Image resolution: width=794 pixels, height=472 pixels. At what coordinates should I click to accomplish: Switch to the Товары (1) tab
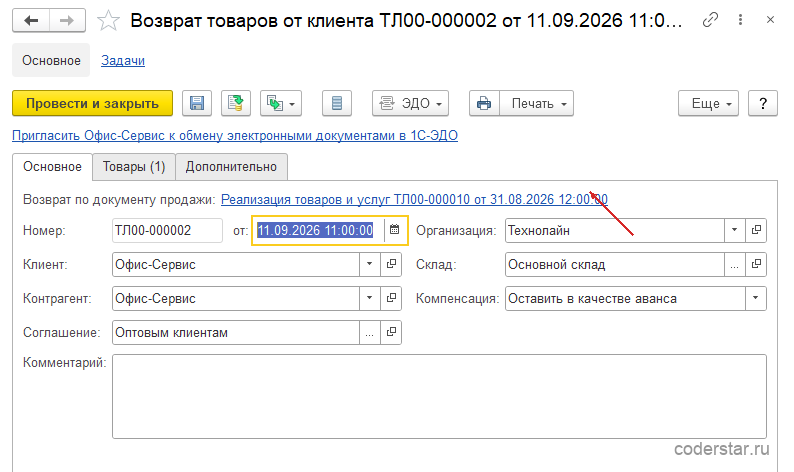tap(134, 167)
